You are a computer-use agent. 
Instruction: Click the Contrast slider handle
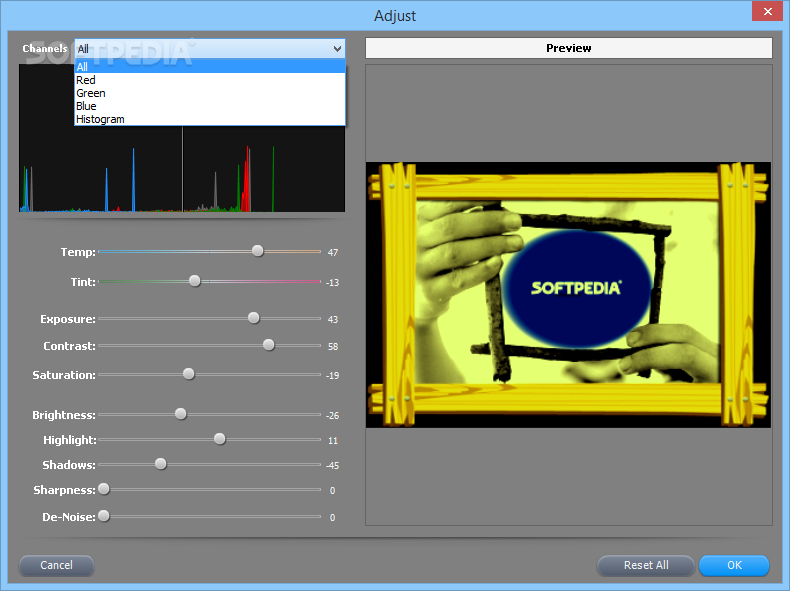point(269,345)
